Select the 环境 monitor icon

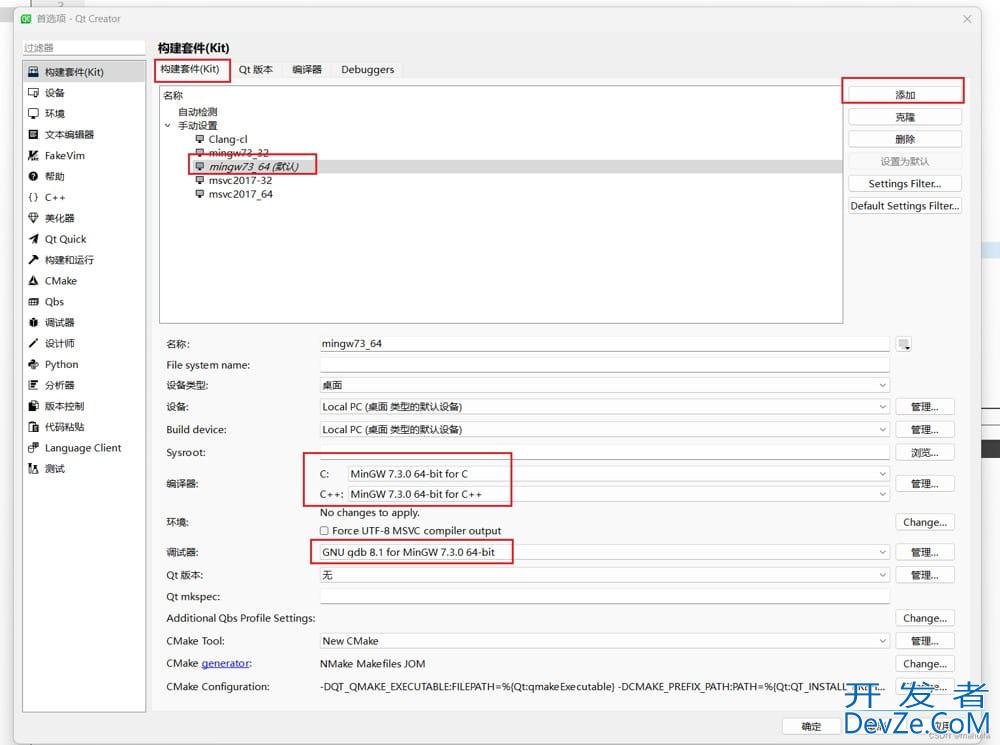(x=33, y=114)
